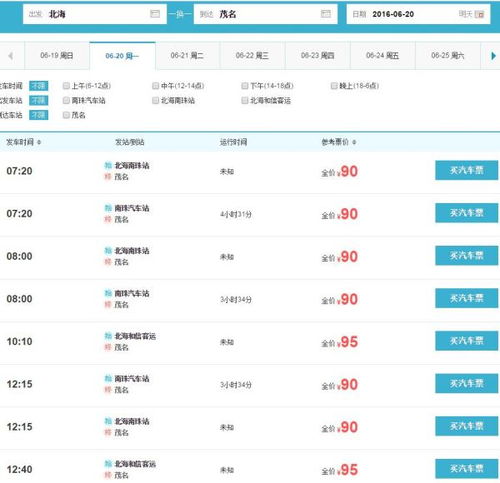This screenshot has width=500, height=483.
Task: Open station picker icon in 出发 field
Action: [155, 14]
